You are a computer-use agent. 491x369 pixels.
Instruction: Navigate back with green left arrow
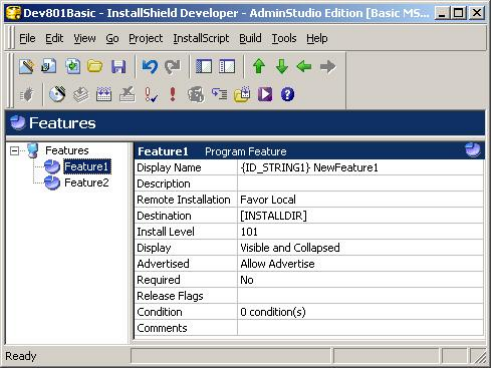[x=304, y=66]
